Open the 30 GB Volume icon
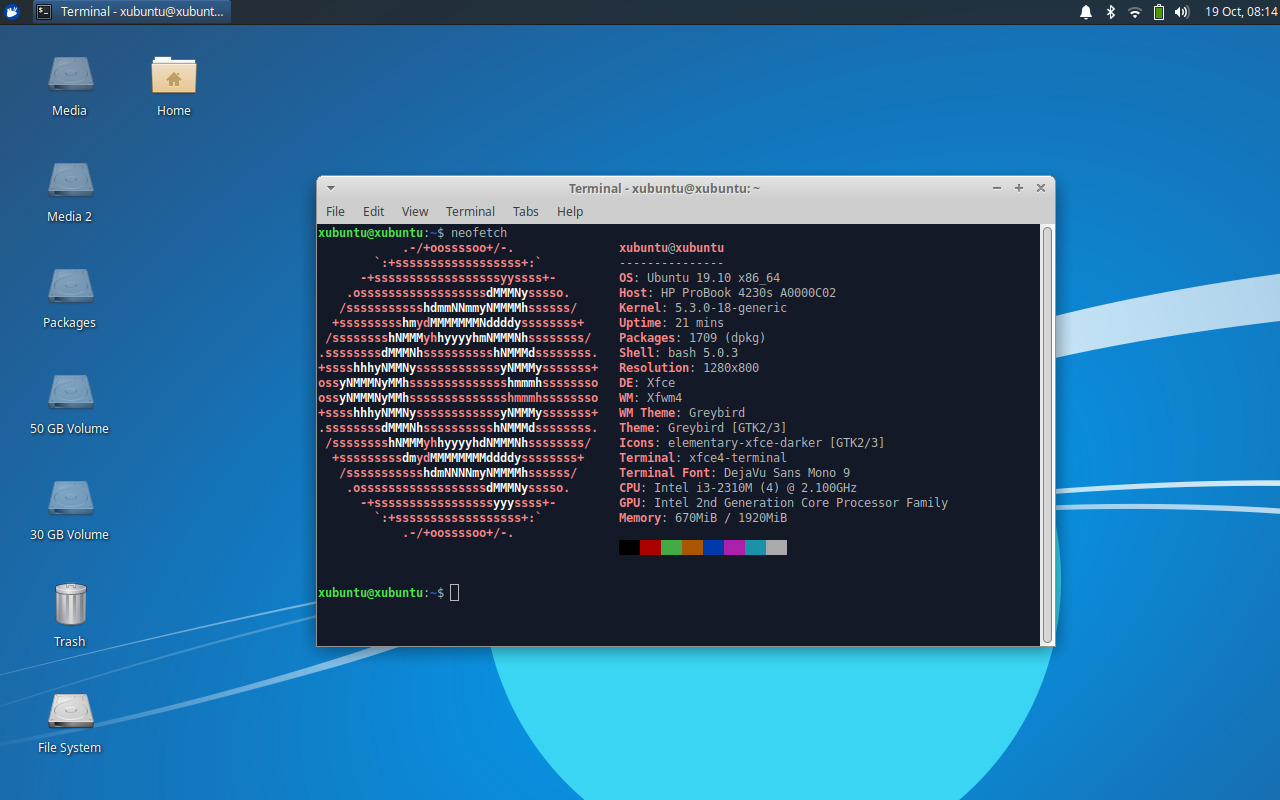 coord(70,499)
